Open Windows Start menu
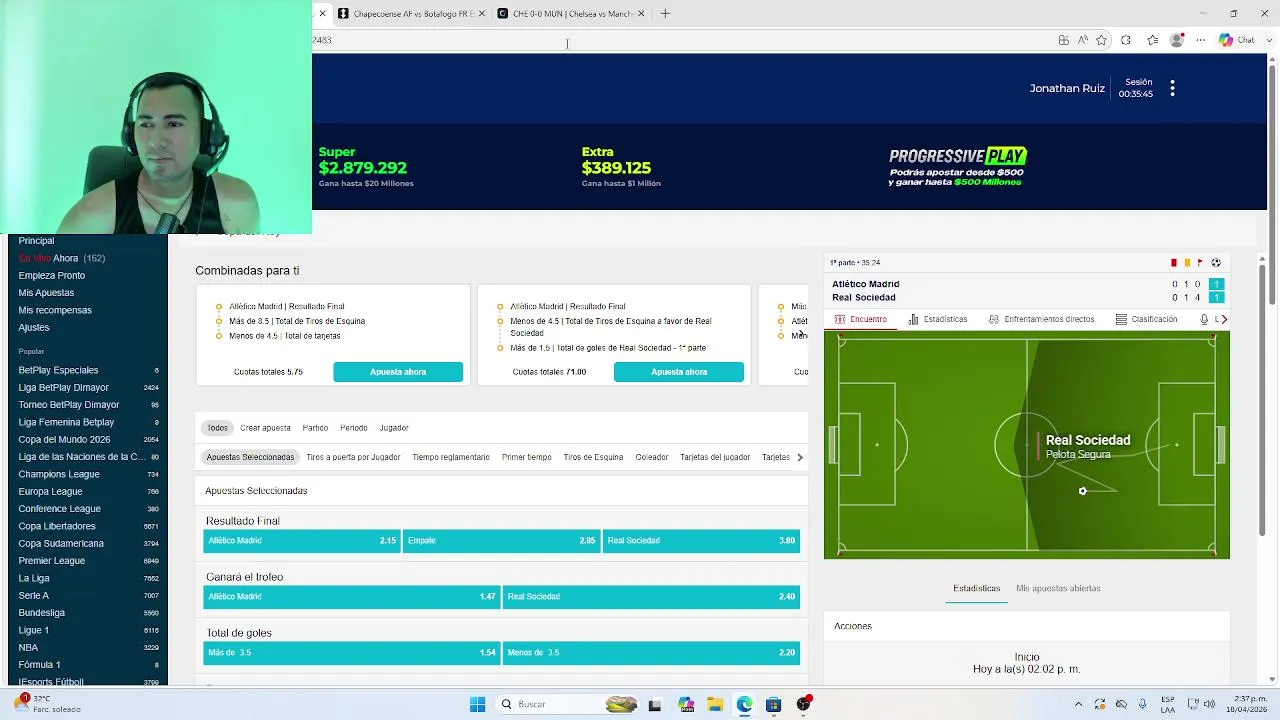Image resolution: width=1280 pixels, height=720 pixels. pyautogui.click(x=477, y=704)
